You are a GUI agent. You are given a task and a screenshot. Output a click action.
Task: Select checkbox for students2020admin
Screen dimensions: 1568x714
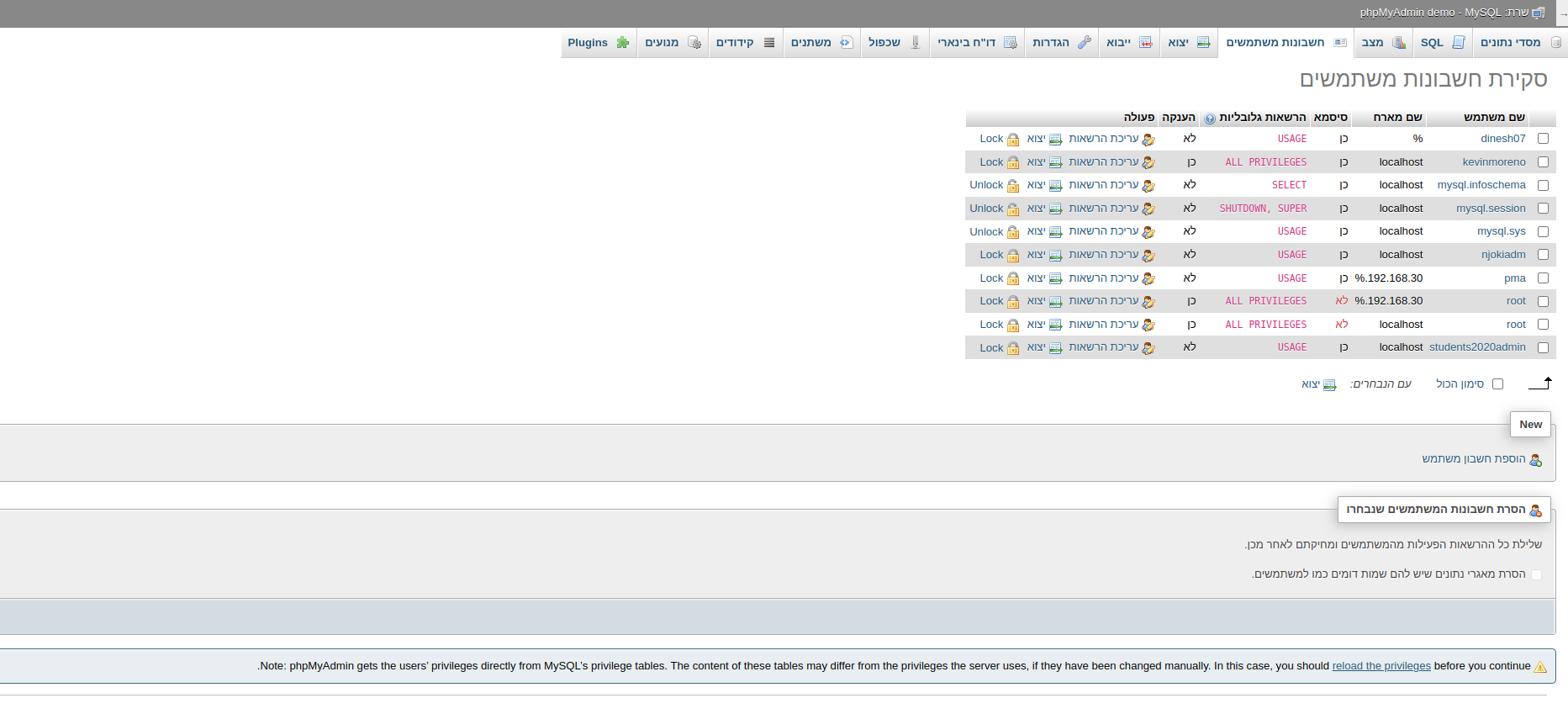[x=1543, y=347]
